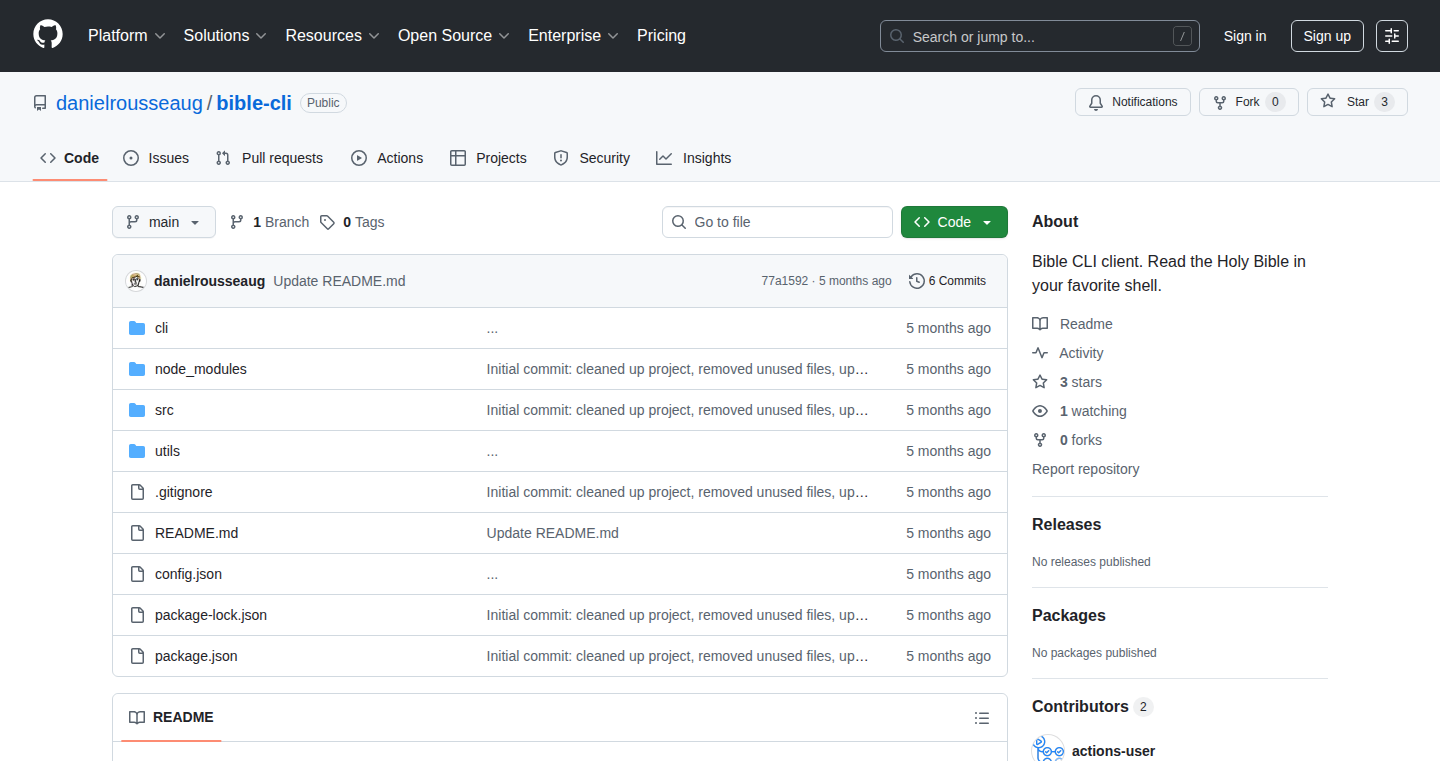The image size is (1440, 761).
Task: Click the repository book icon beside danielrousseaug
Action: (40, 103)
